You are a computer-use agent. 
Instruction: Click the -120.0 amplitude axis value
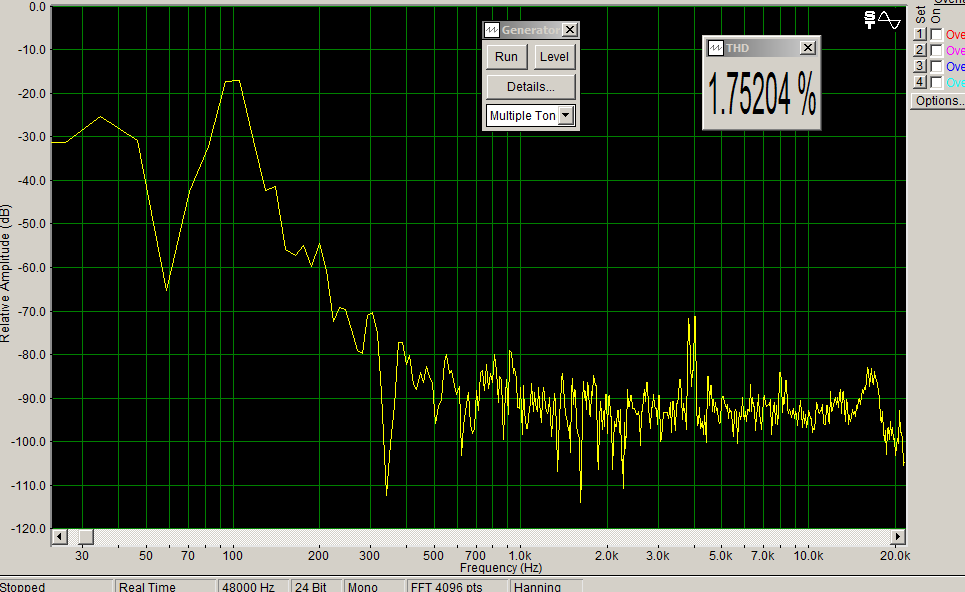click(28, 529)
